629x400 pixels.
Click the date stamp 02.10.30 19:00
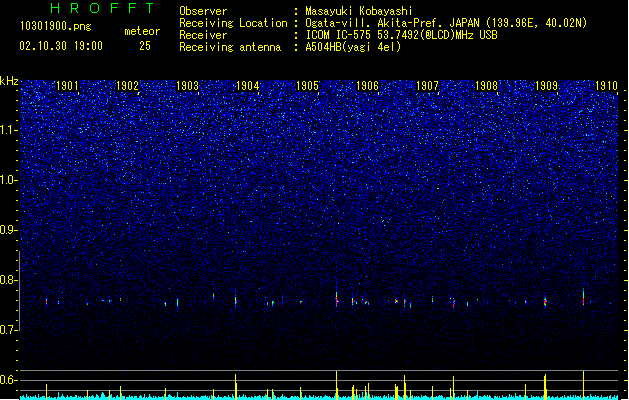click(61, 46)
